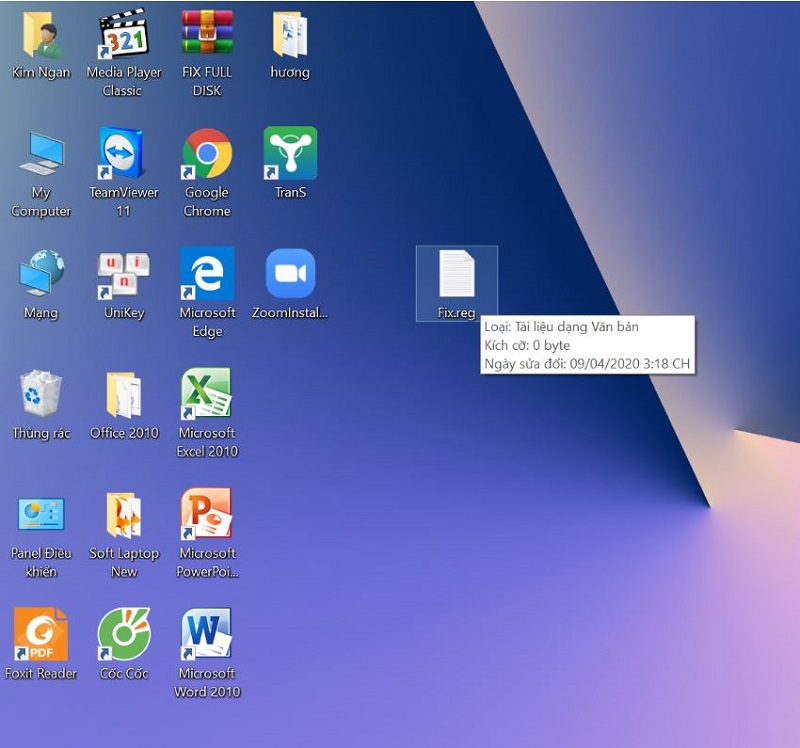Select the Mạng network icon
Screen dimensions: 800x748
(42, 273)
